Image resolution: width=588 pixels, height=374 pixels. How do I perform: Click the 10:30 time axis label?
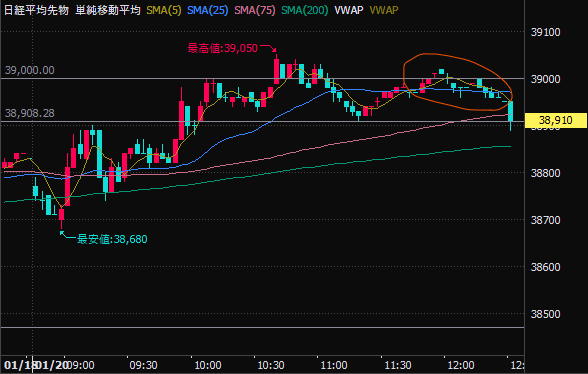click(x=271, y=365)
